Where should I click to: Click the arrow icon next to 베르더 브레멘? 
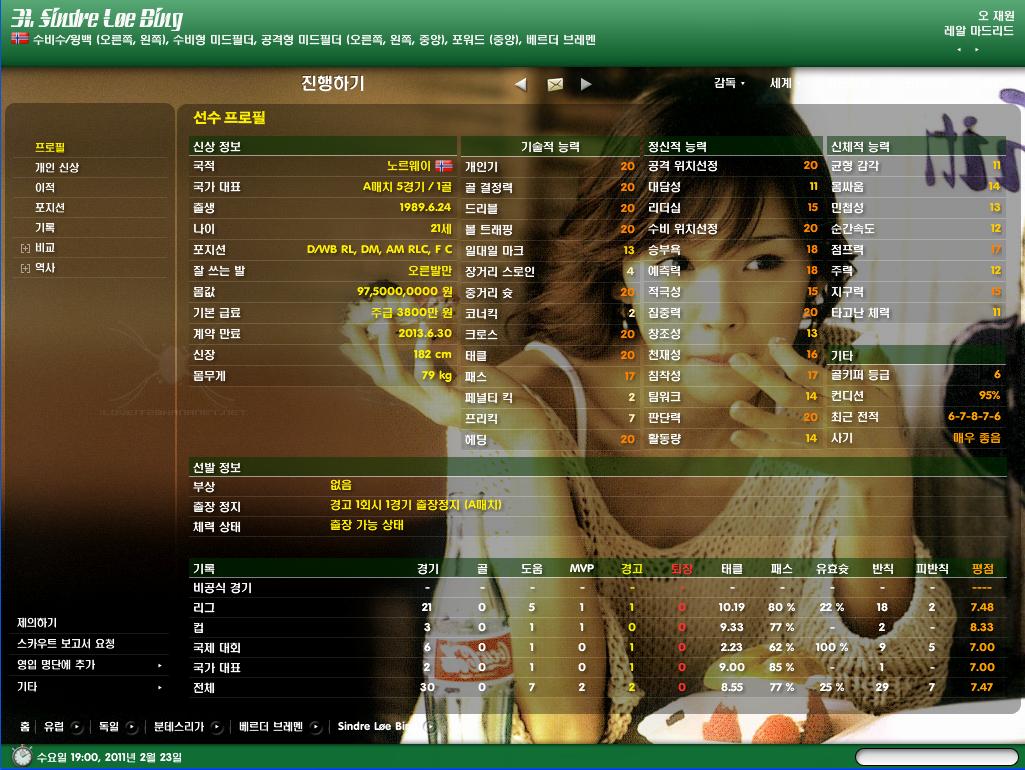[316, 727]
